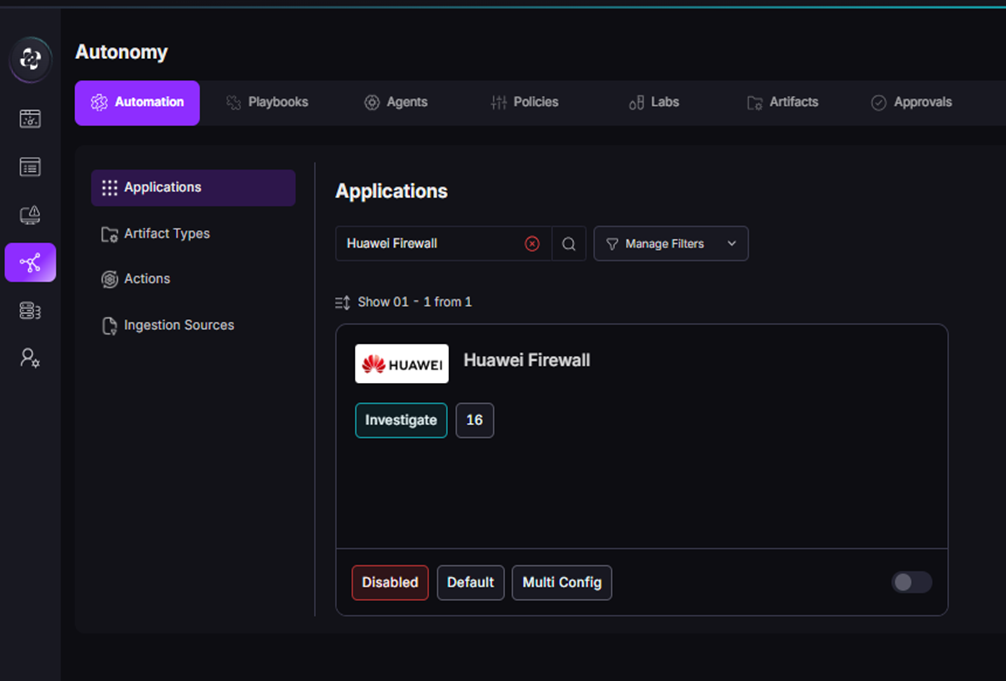Open the list view icon in left sidebar
The height and width of the screenshot is (681, 1006).
30,167
